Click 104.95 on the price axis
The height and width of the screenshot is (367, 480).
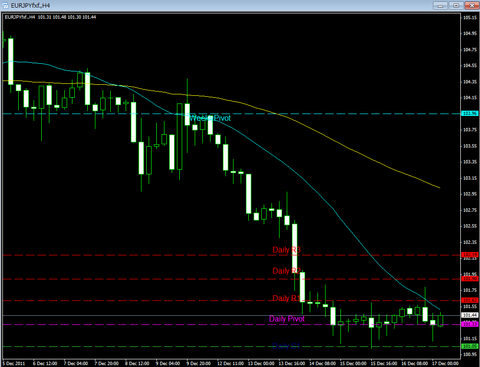[470, 33]
